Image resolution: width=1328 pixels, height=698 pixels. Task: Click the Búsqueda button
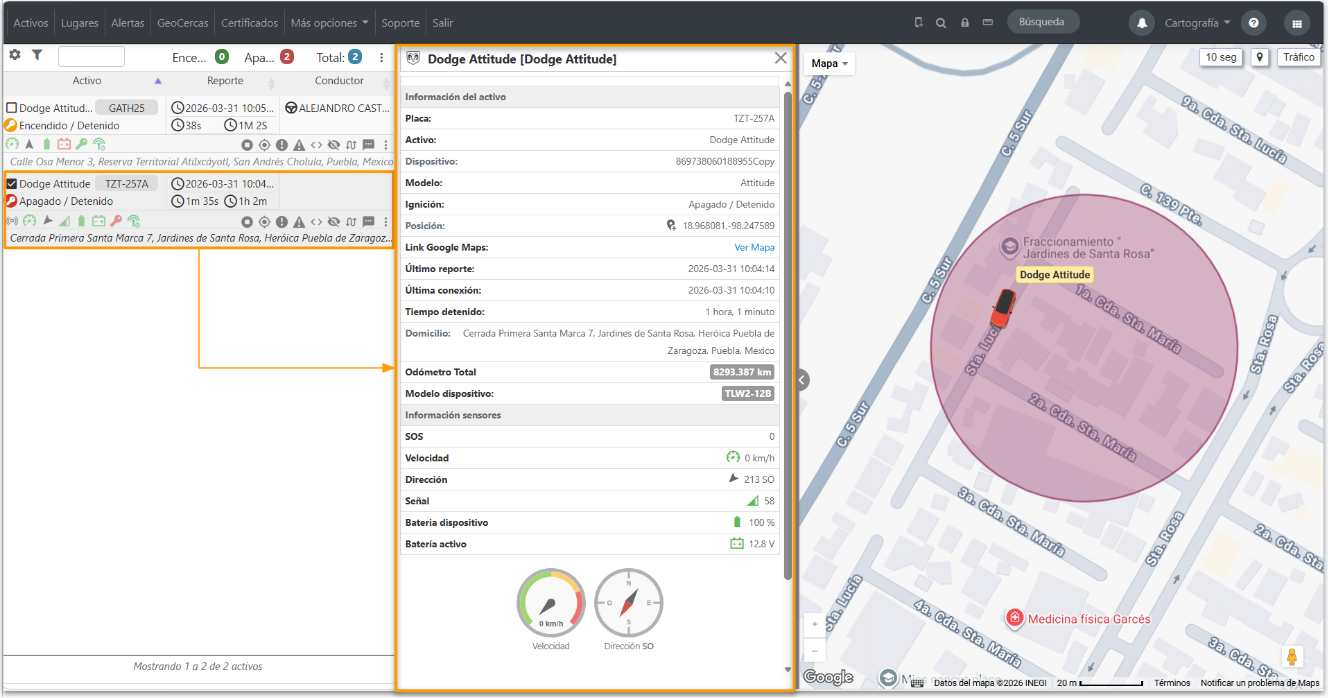[x=1043, y=22]
